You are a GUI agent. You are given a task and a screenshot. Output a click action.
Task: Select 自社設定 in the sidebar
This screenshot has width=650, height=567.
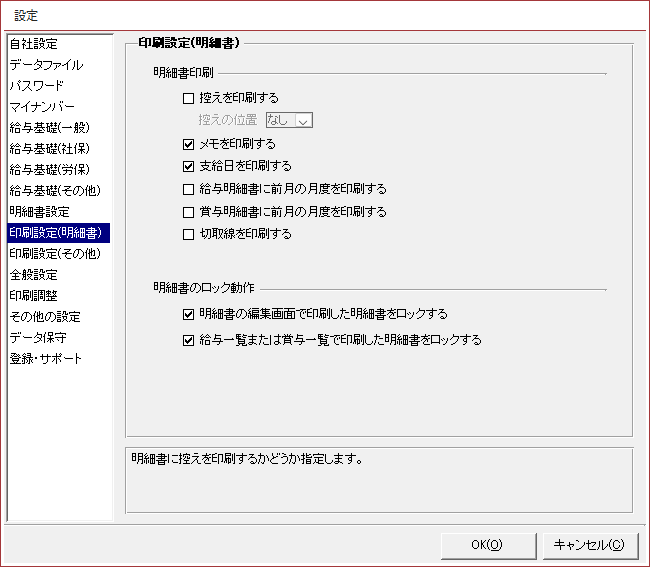[34, 44]
